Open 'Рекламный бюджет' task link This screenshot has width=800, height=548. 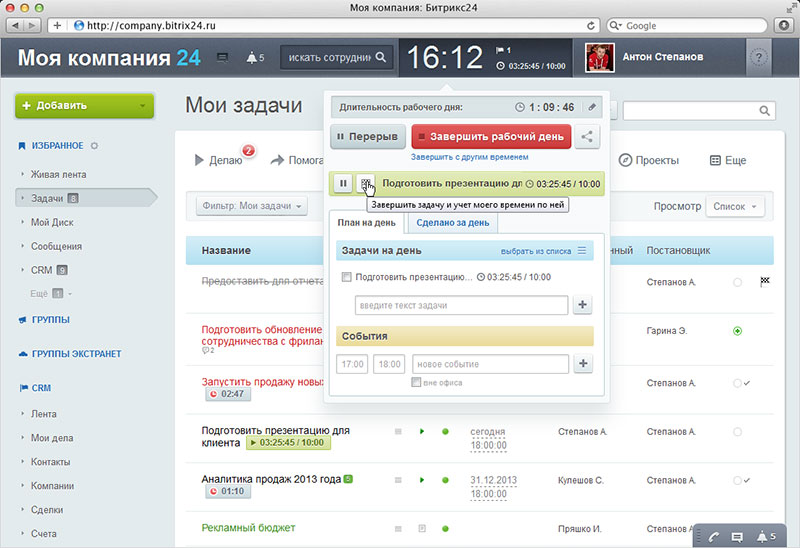248,528
